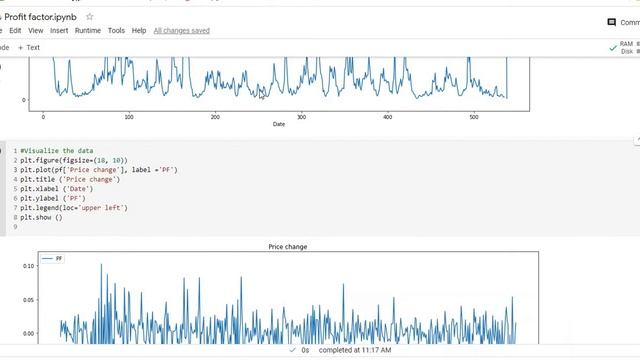Image resolution: width=640 pixels, height=360 pixels.
Task: Click the execution status checkmark in status bar
Action: tap(292, 350)
